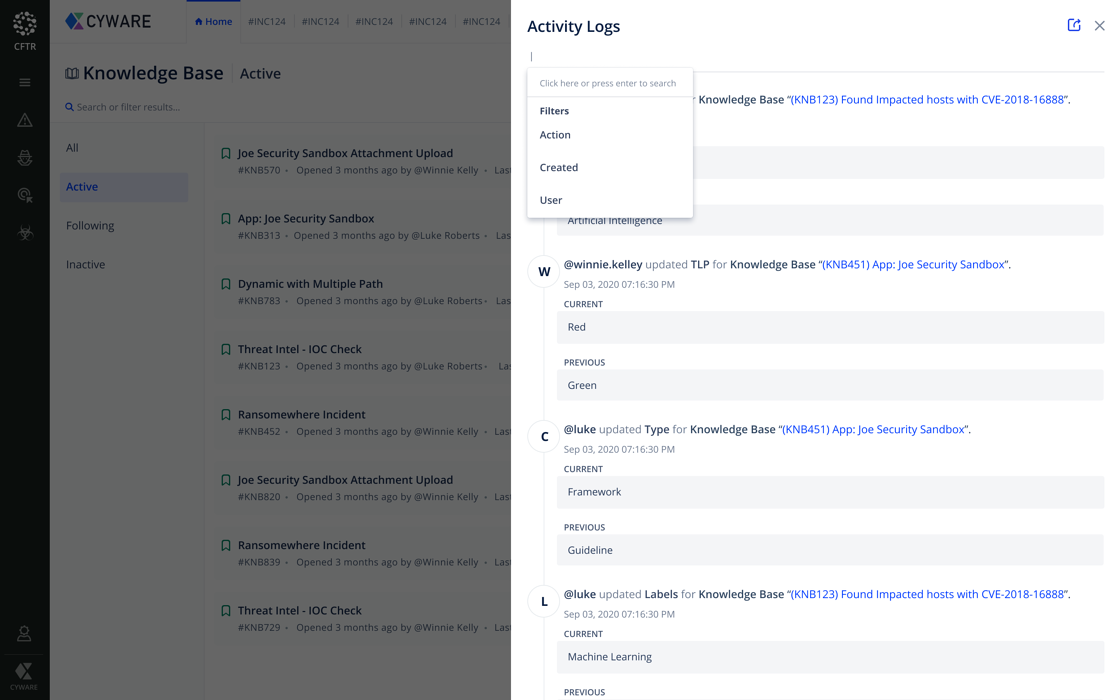Viewport: 1120px width, 700px height.
Task: Open the KNB451 link in winnie.kelley's TLP update
Action: click(x=913, y=265)
